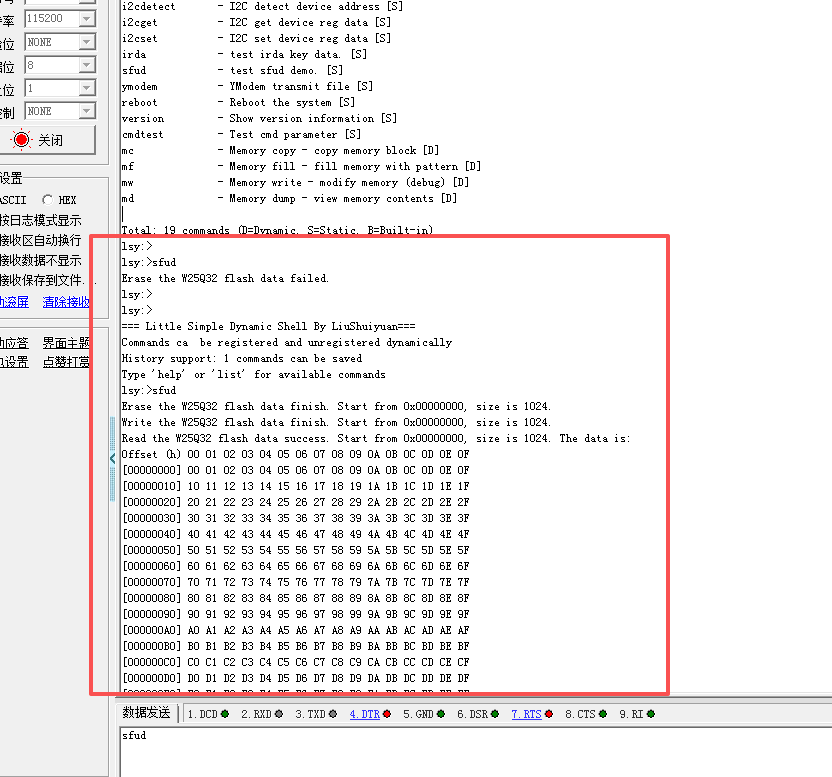Click the 清除接收 link
Viewport: 832px width, 777px height.
point(66,302)
